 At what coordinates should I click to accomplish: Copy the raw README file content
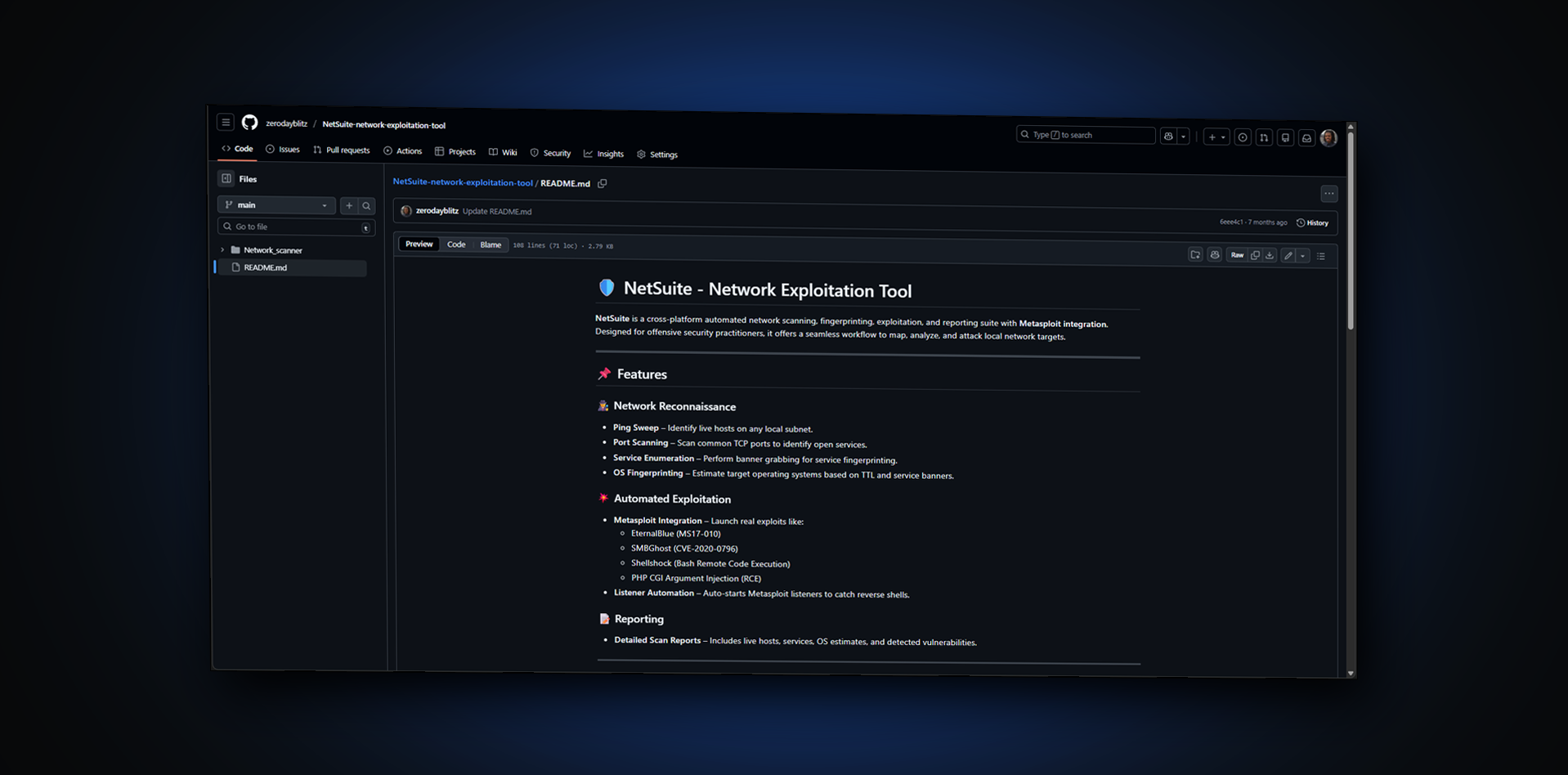1255,255
